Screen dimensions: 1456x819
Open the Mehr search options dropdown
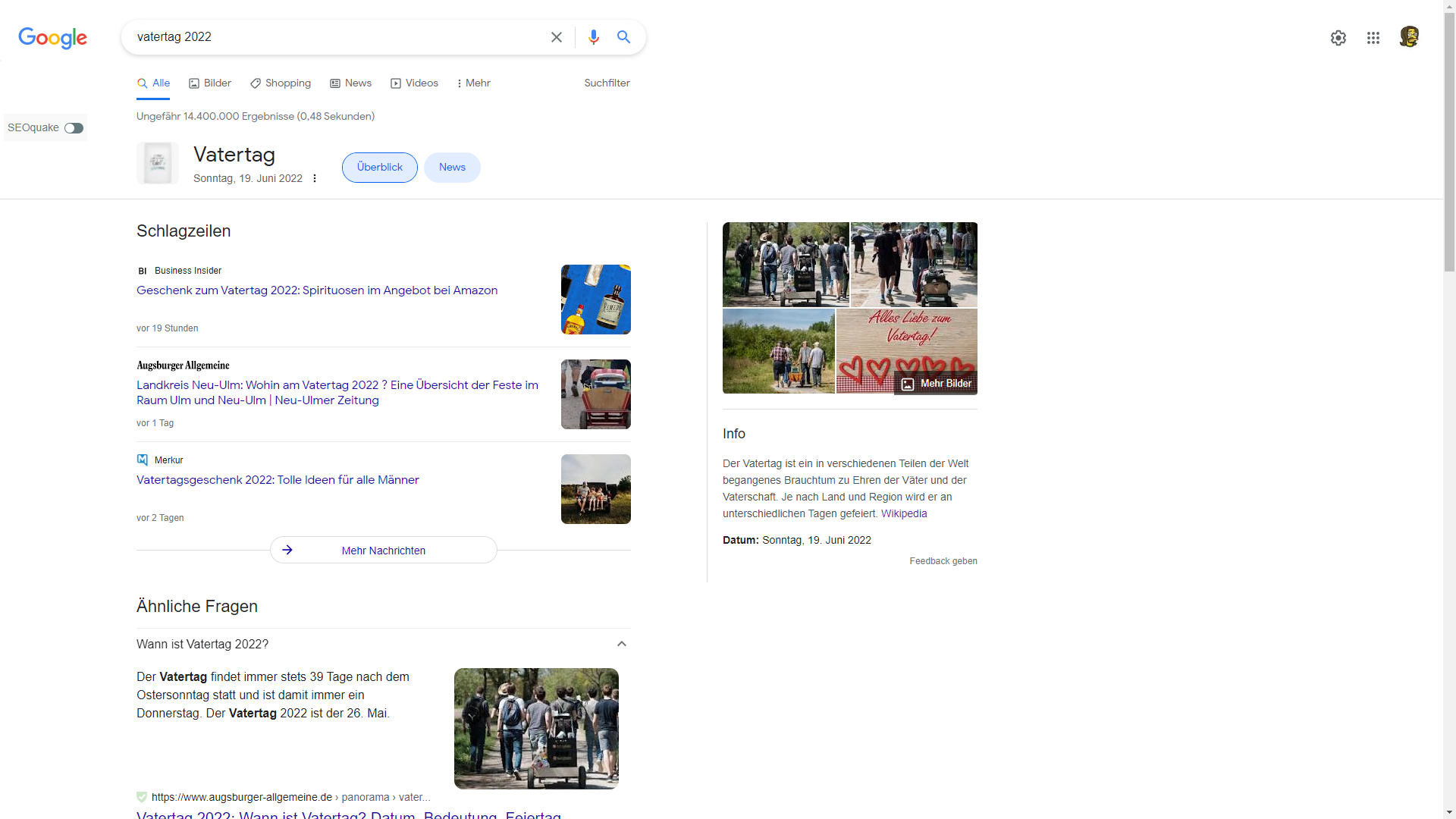click(474, 83)
